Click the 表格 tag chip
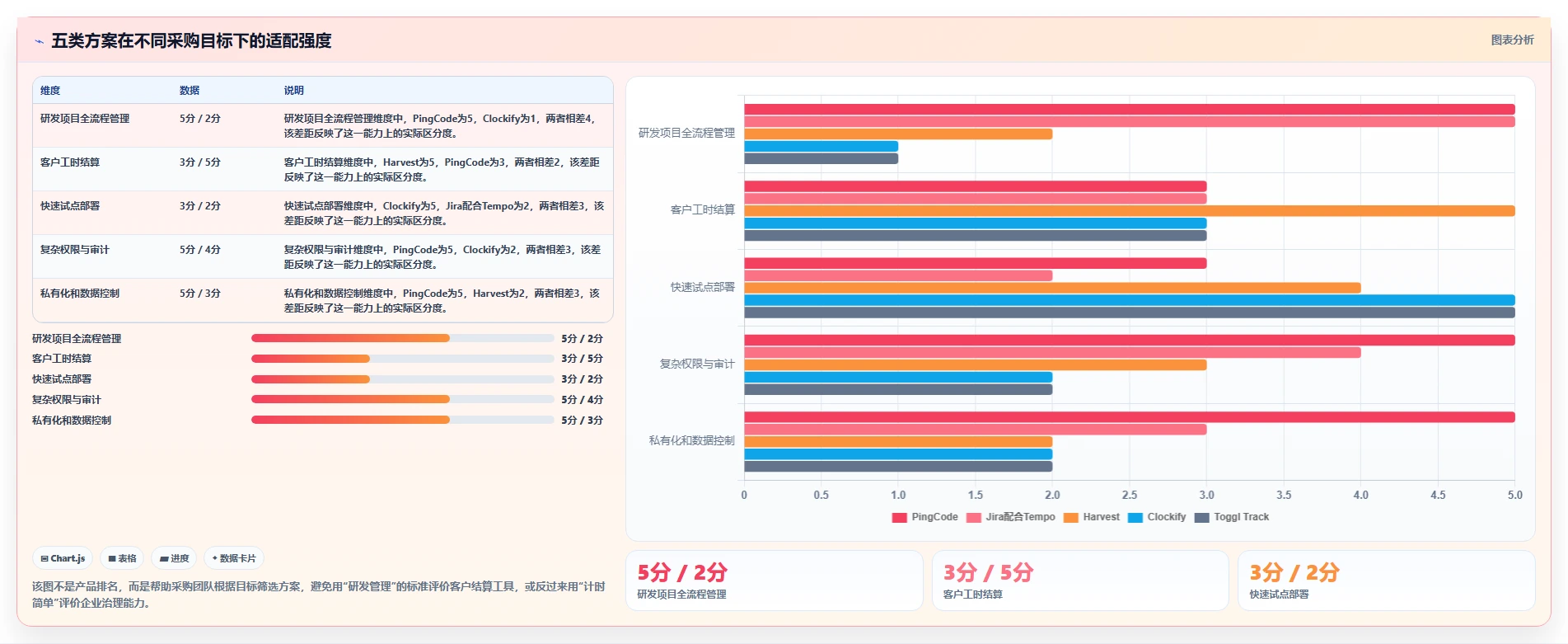Screen dimensions: 1568x644 coord(122,558)
